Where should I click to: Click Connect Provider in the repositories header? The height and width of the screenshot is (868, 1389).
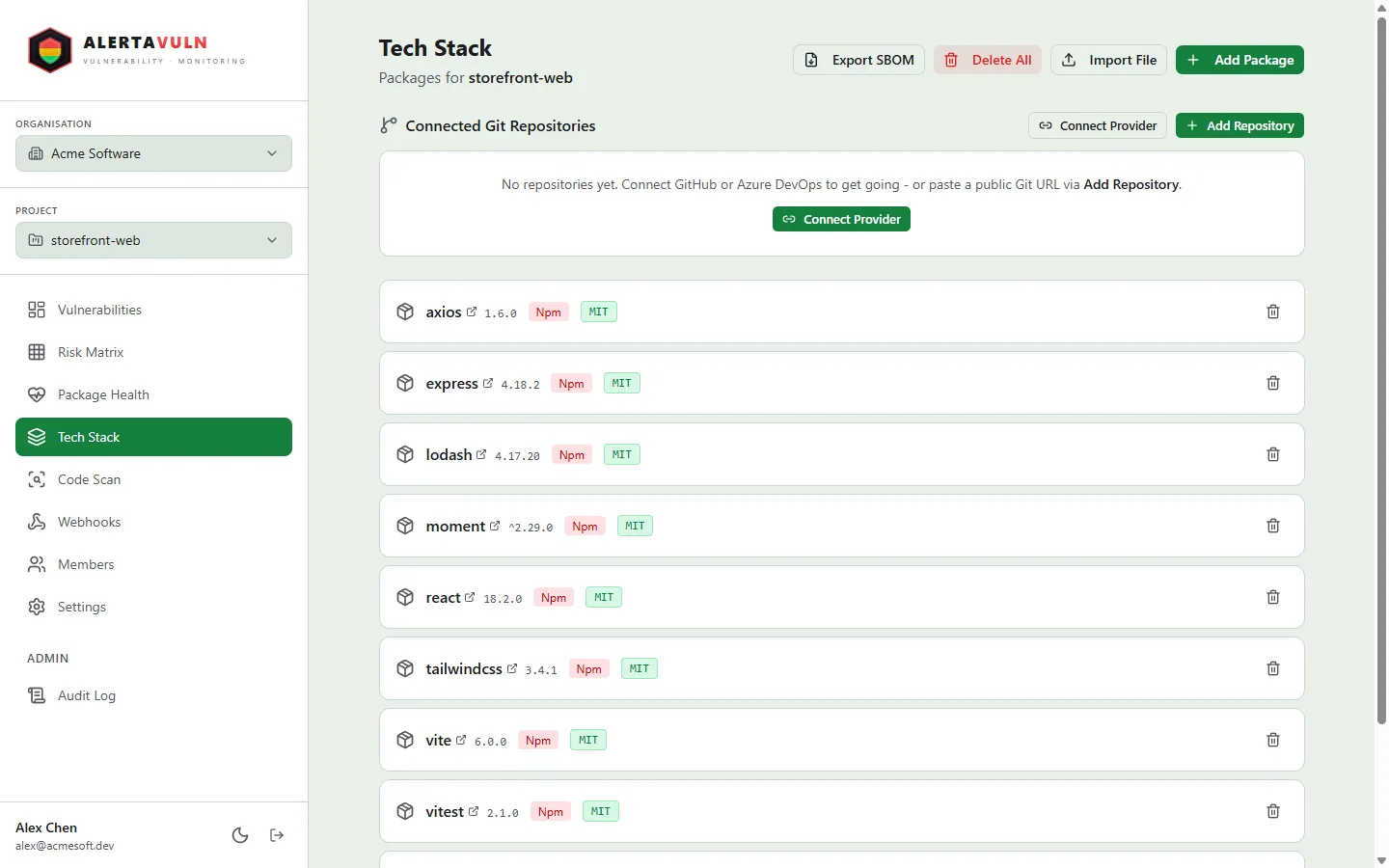[x=1098, y=125]
